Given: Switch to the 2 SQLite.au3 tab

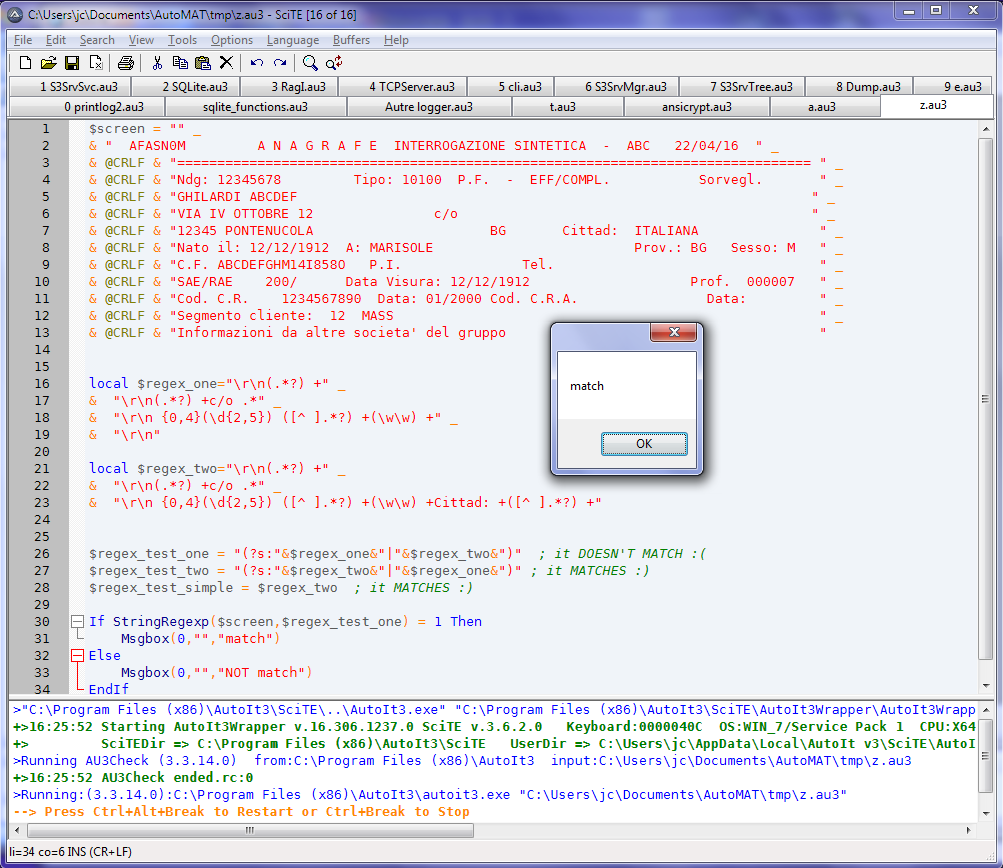Looking at the screenshot, I should 187,86.
